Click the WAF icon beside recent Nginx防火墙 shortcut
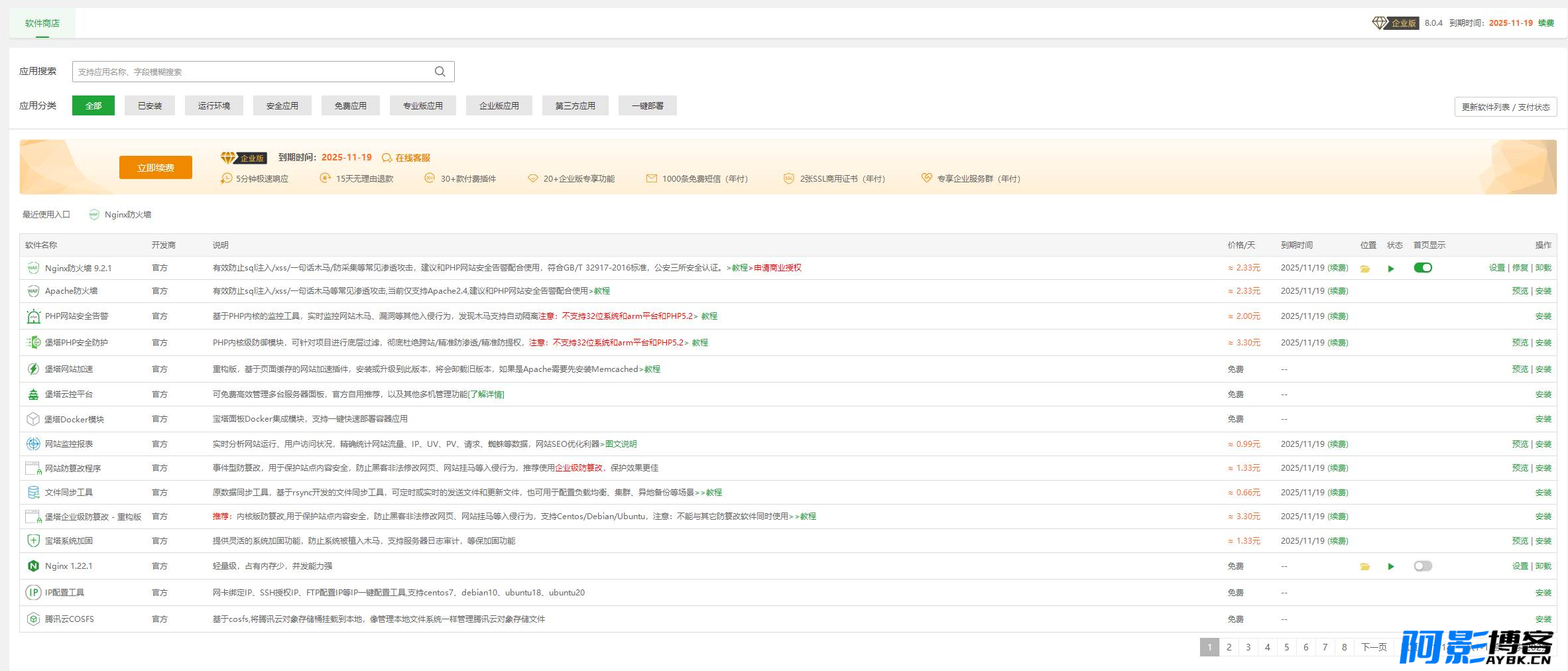This screenshot has height=671, width=1568. pyautogui.click(x=94, y=214)
